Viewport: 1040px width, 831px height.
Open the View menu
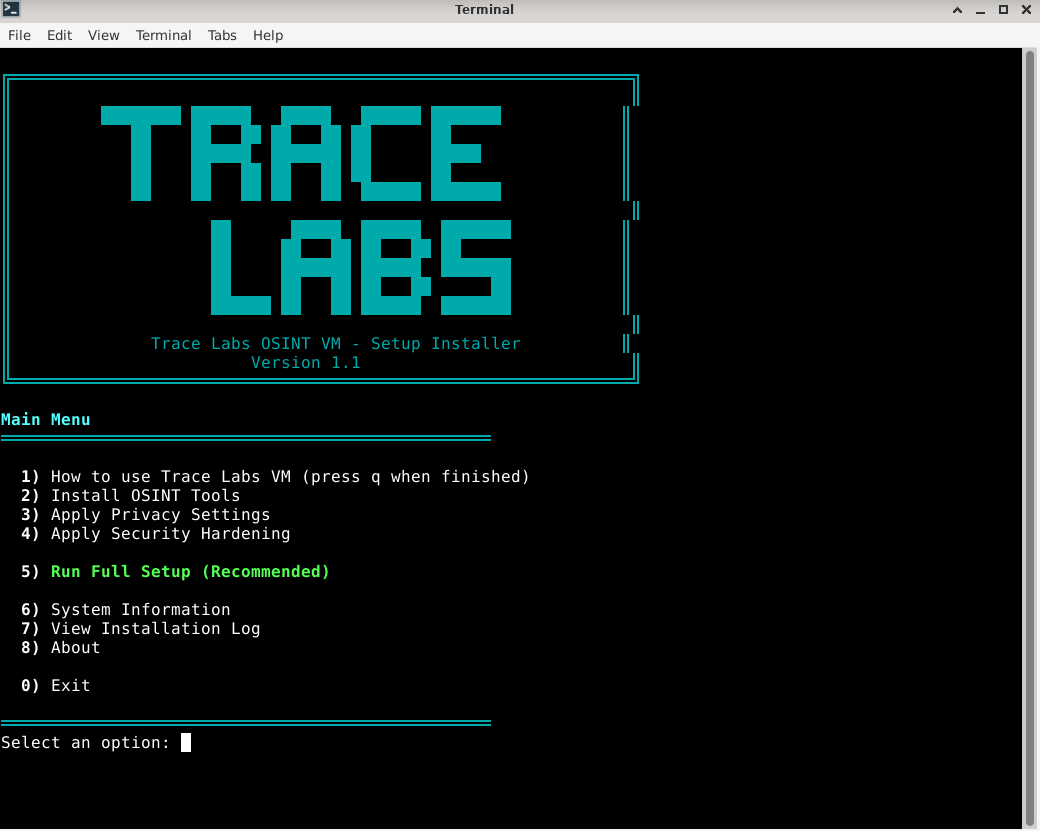tap(103, 35)
